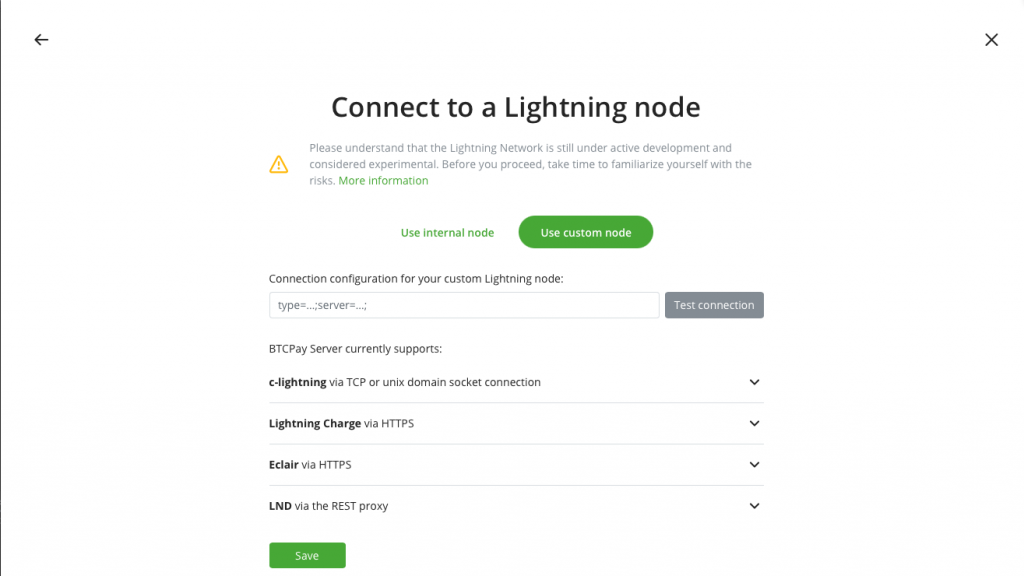The image size is (1024, 576).
Task: Expand the Eclair via HTTPS chevron
Action: click(x=754, y=464)
